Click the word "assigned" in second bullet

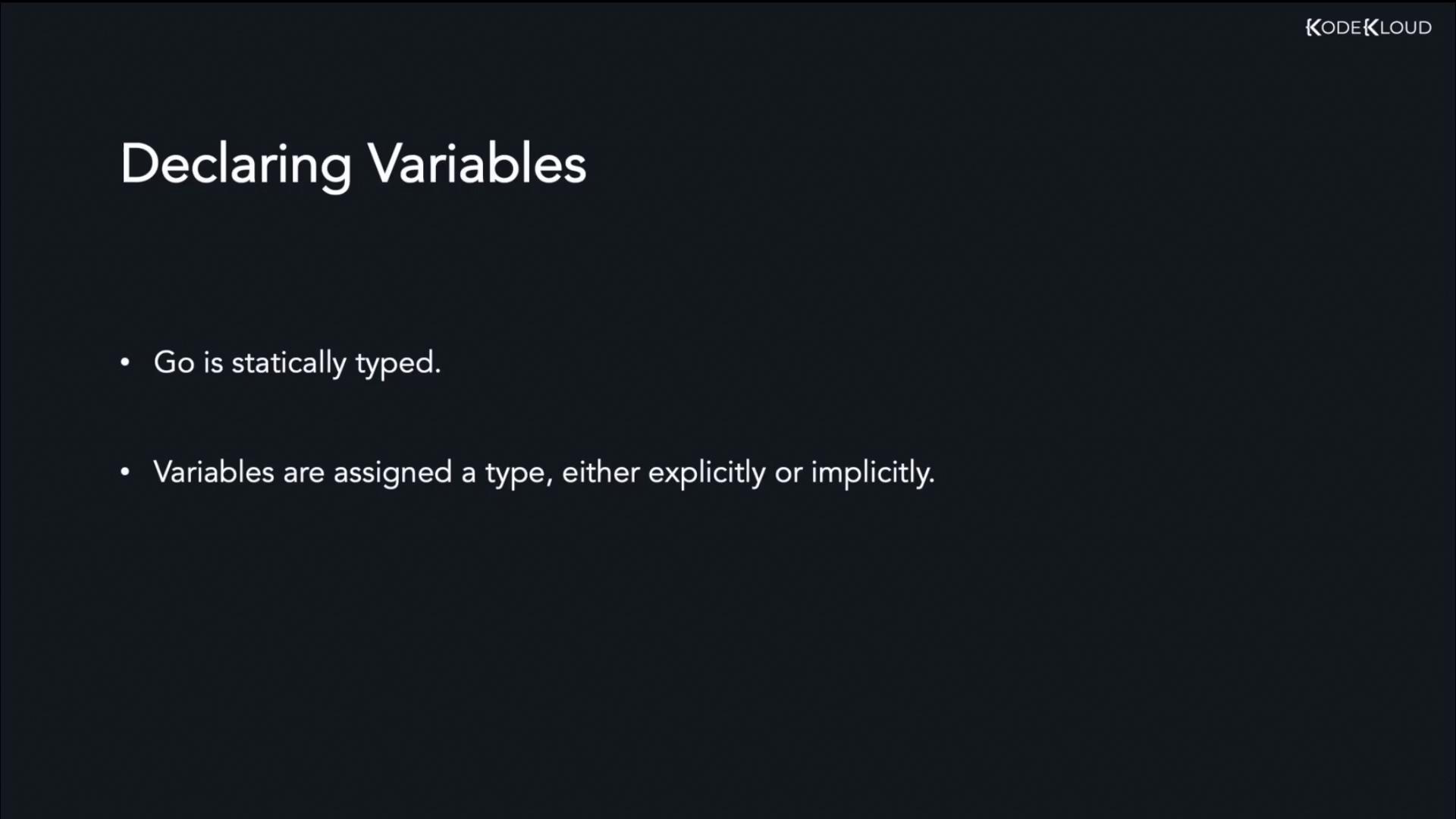[x=393, y=472]
